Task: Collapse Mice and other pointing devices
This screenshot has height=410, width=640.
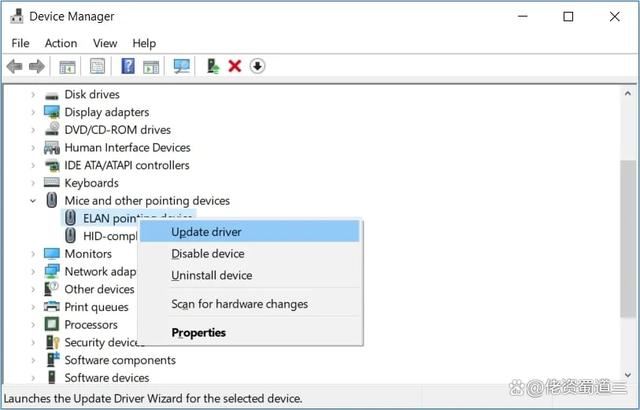Action: pyautogui.click(x=33, y=201)
